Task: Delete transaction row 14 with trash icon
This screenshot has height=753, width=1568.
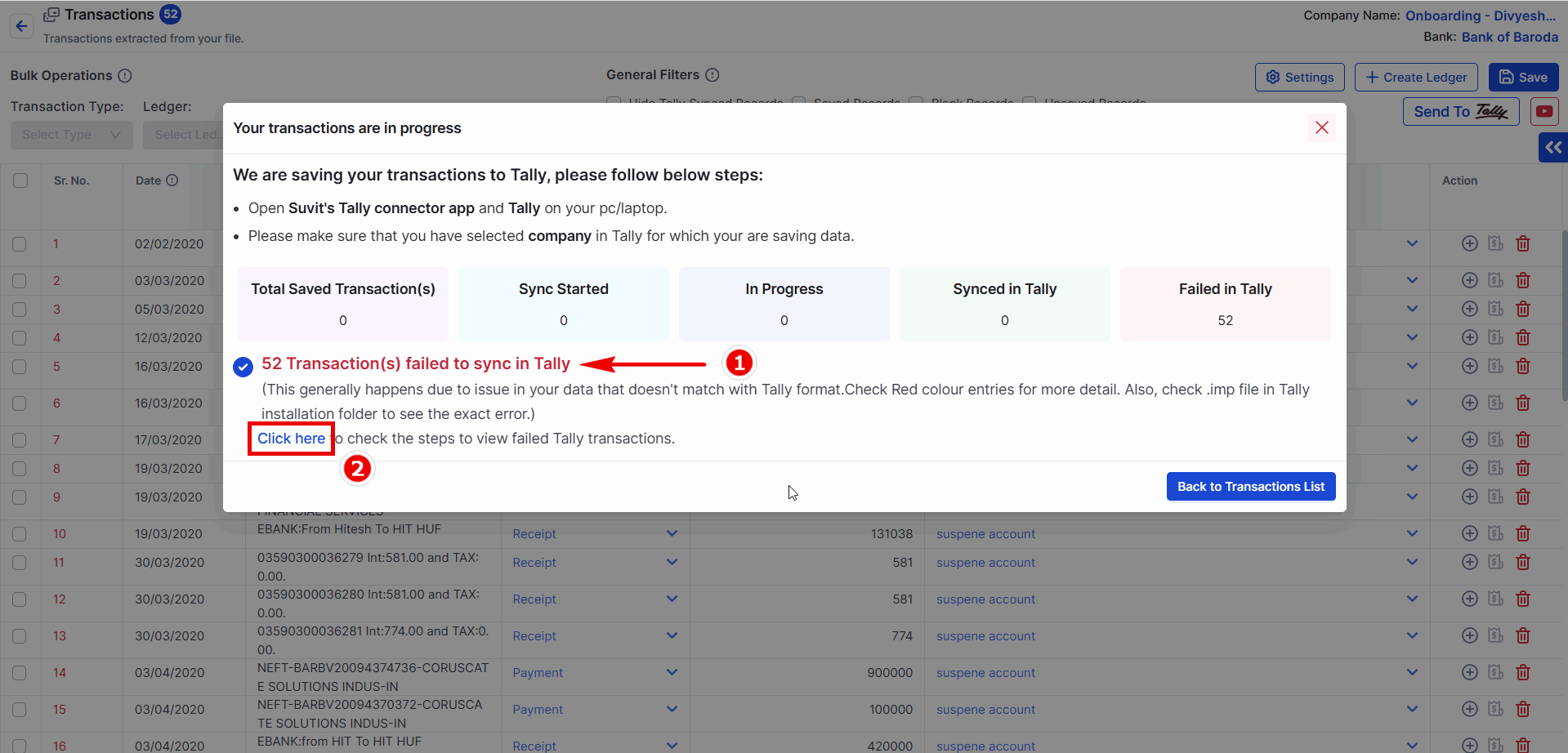Action: 1523,672
